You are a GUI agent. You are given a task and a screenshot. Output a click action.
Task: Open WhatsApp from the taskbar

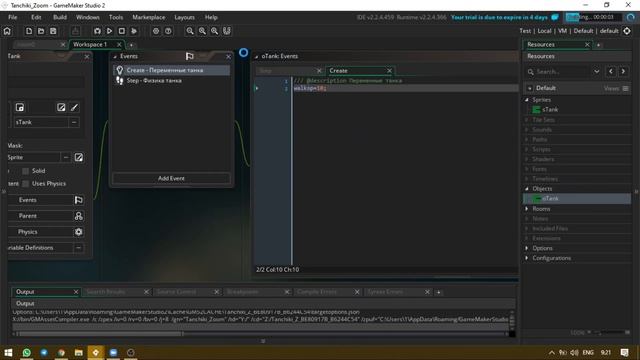(27, 353)
